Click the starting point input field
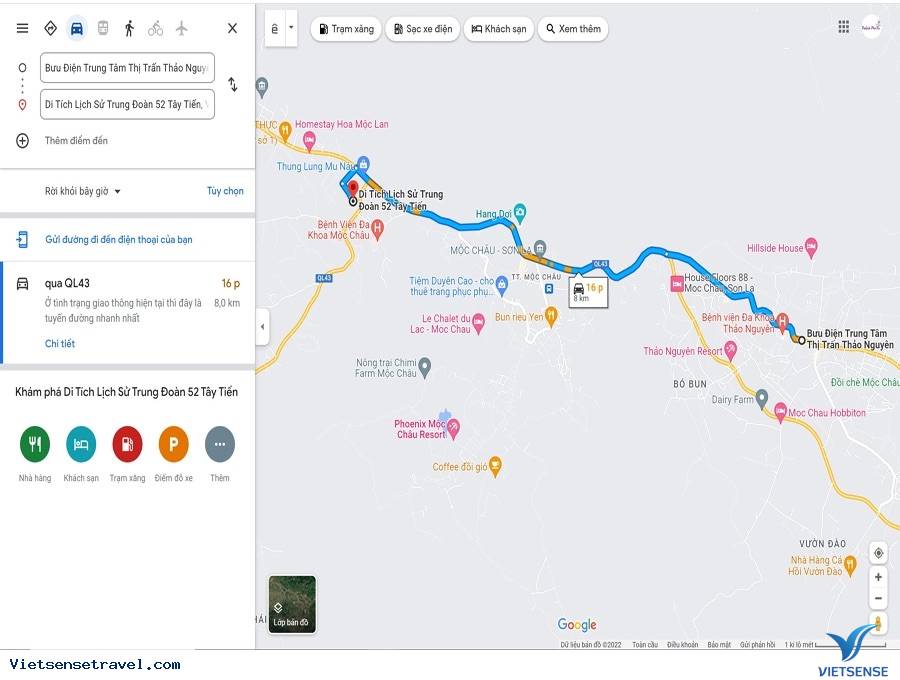The width and height of the screenshot is (900, 680). pos(127,68)
